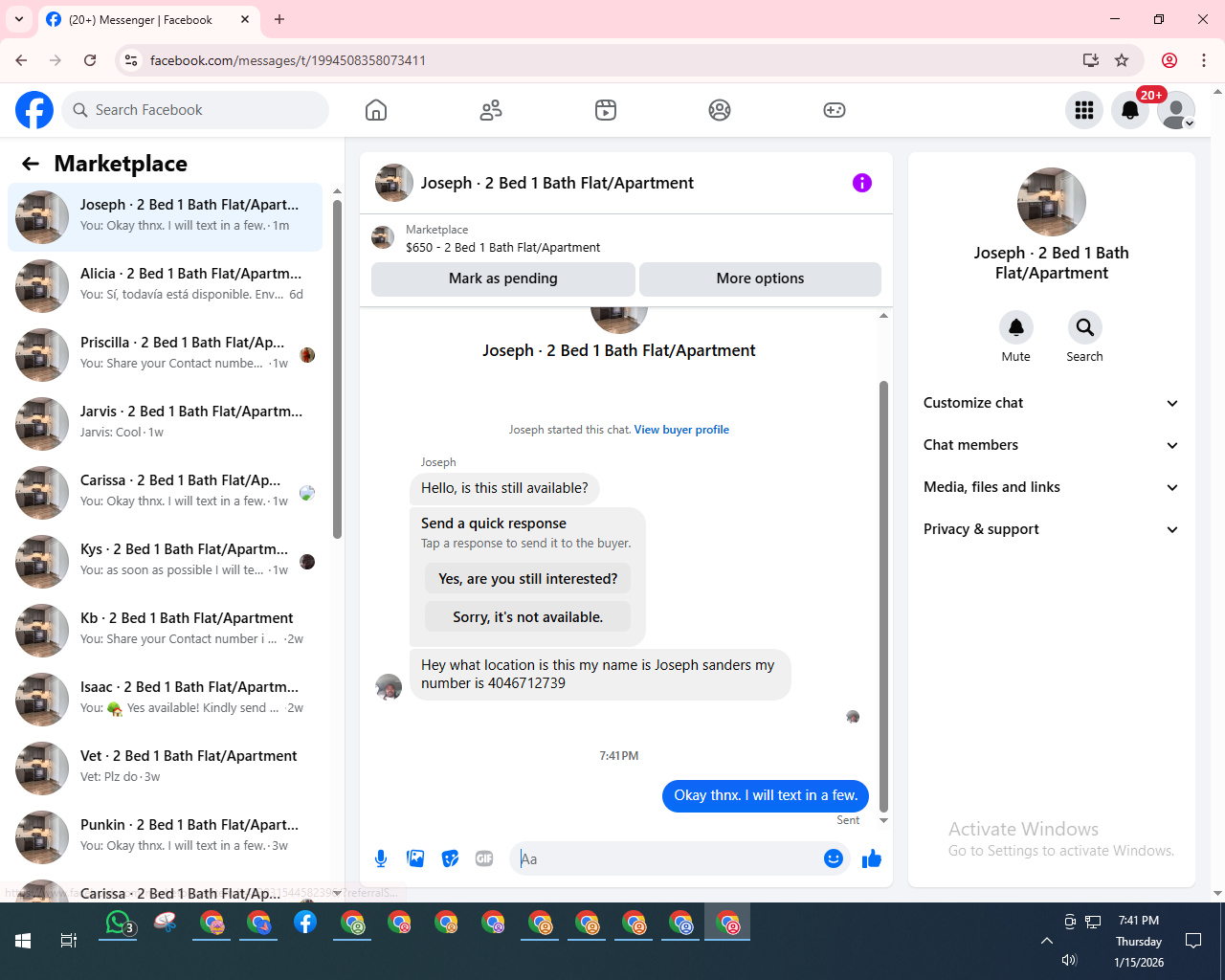Image resolution: width=1225 pixels, height=980 pixels.
Task: Open the Kys conversation
Action: coord(165,562)
